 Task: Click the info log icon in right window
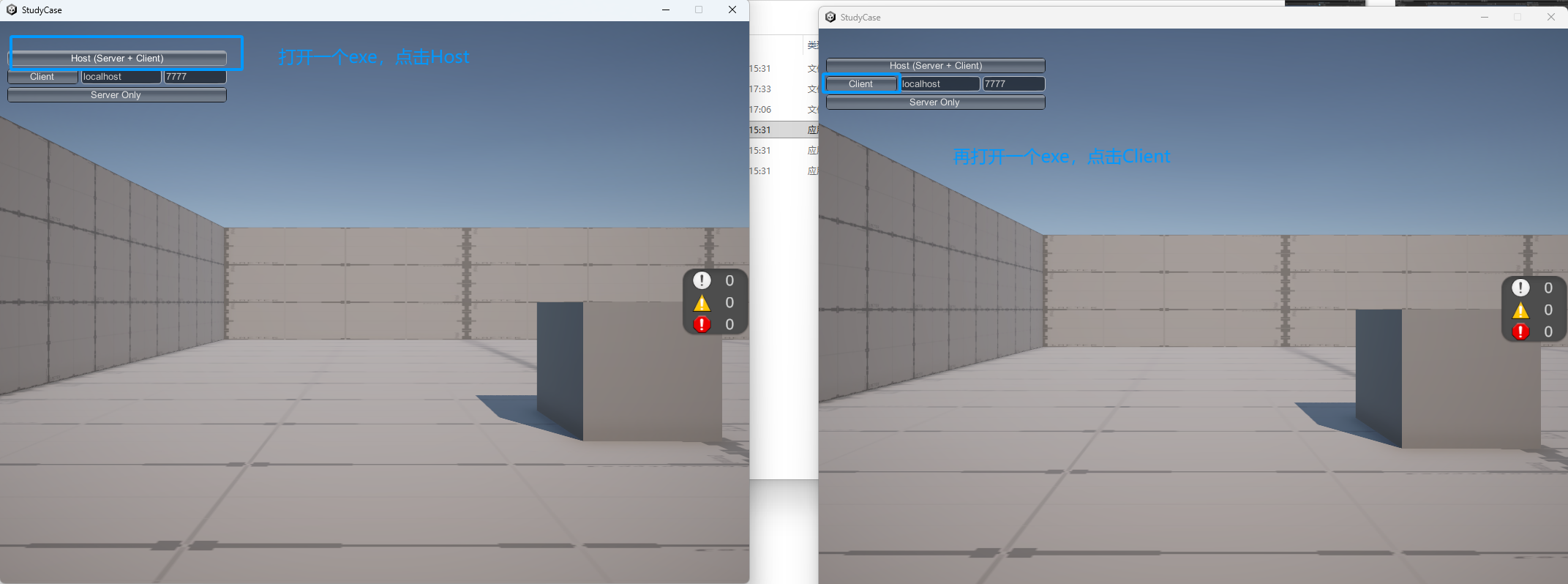(1520, 288)
